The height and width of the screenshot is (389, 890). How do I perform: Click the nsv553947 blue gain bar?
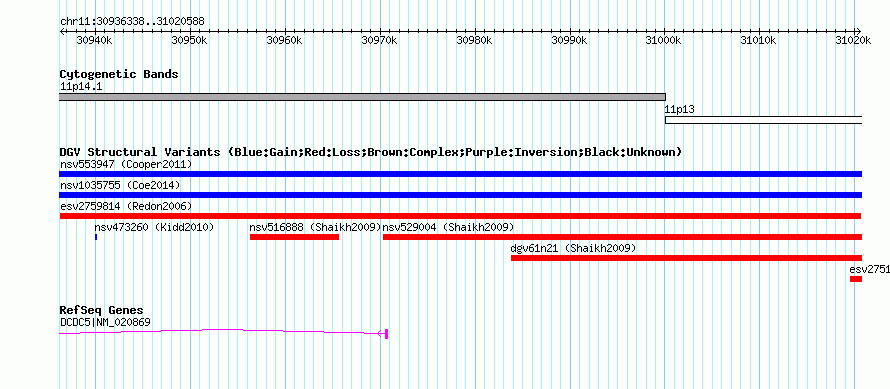point(460,174)
